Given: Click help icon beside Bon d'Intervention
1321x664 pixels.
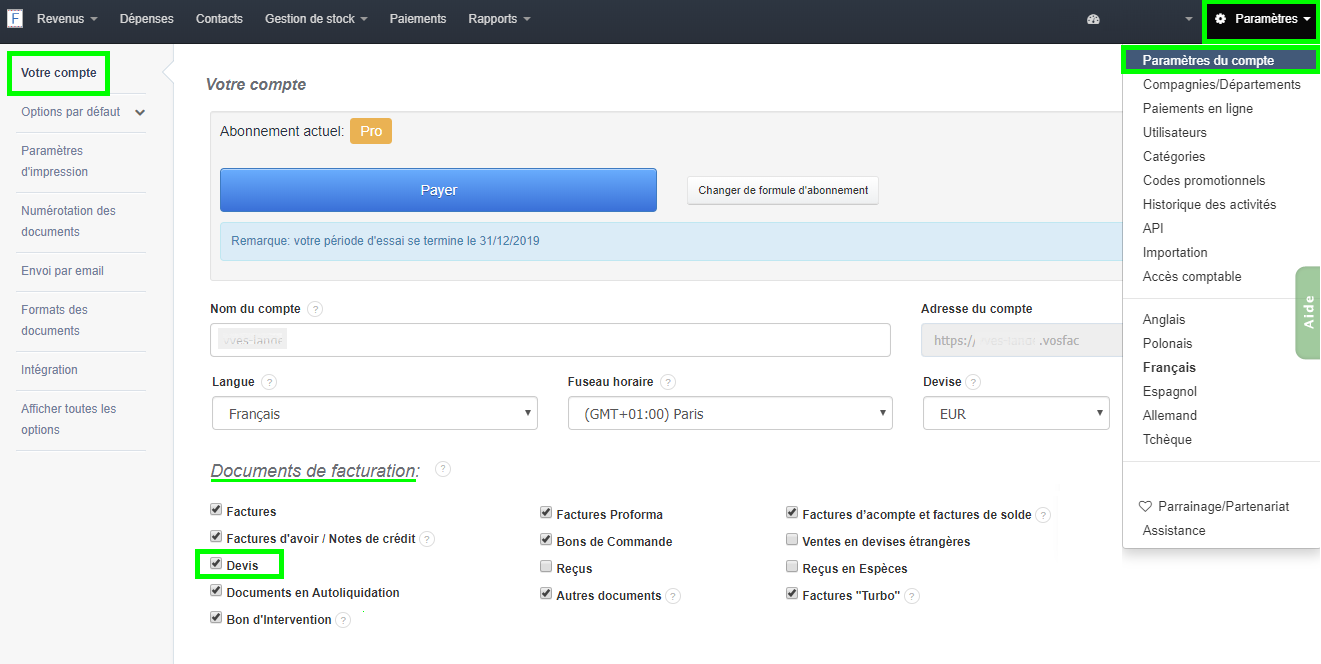Looking at the screenshot, I should (x=343, y=619).
